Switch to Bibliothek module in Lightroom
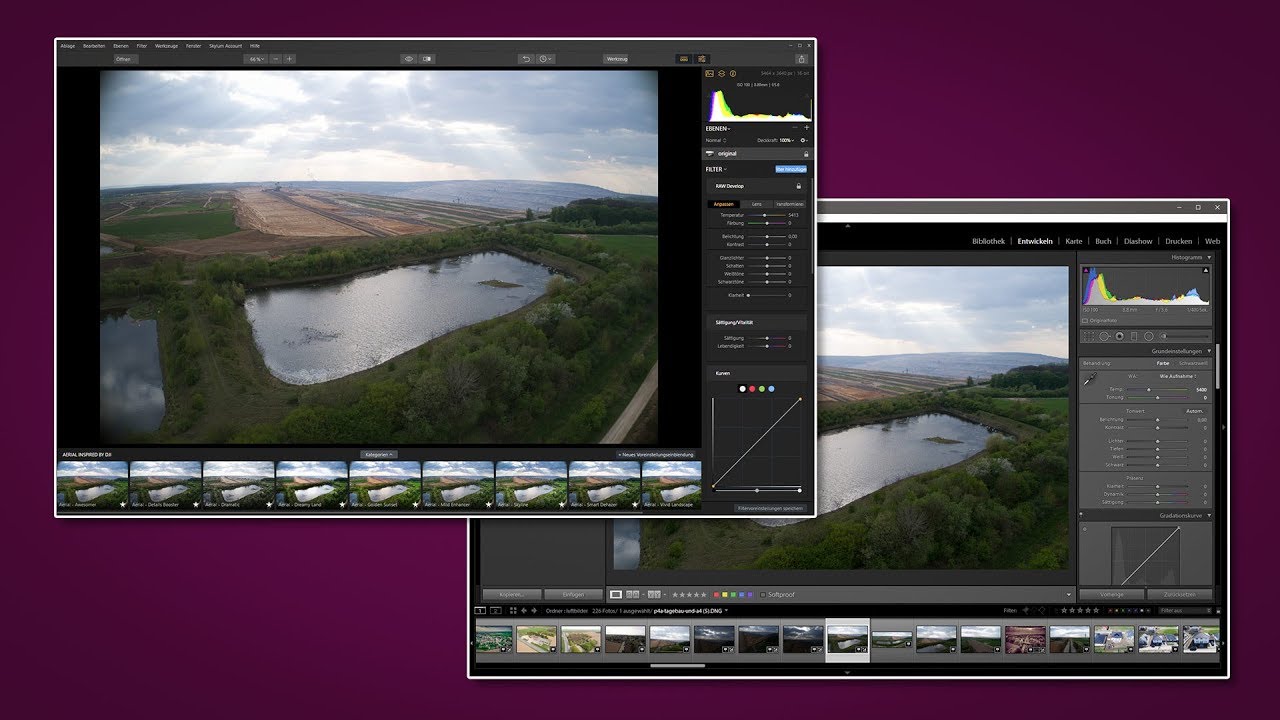Image resolution: width=1280 pixels, height=720 pixels. (x=988, y=241)
